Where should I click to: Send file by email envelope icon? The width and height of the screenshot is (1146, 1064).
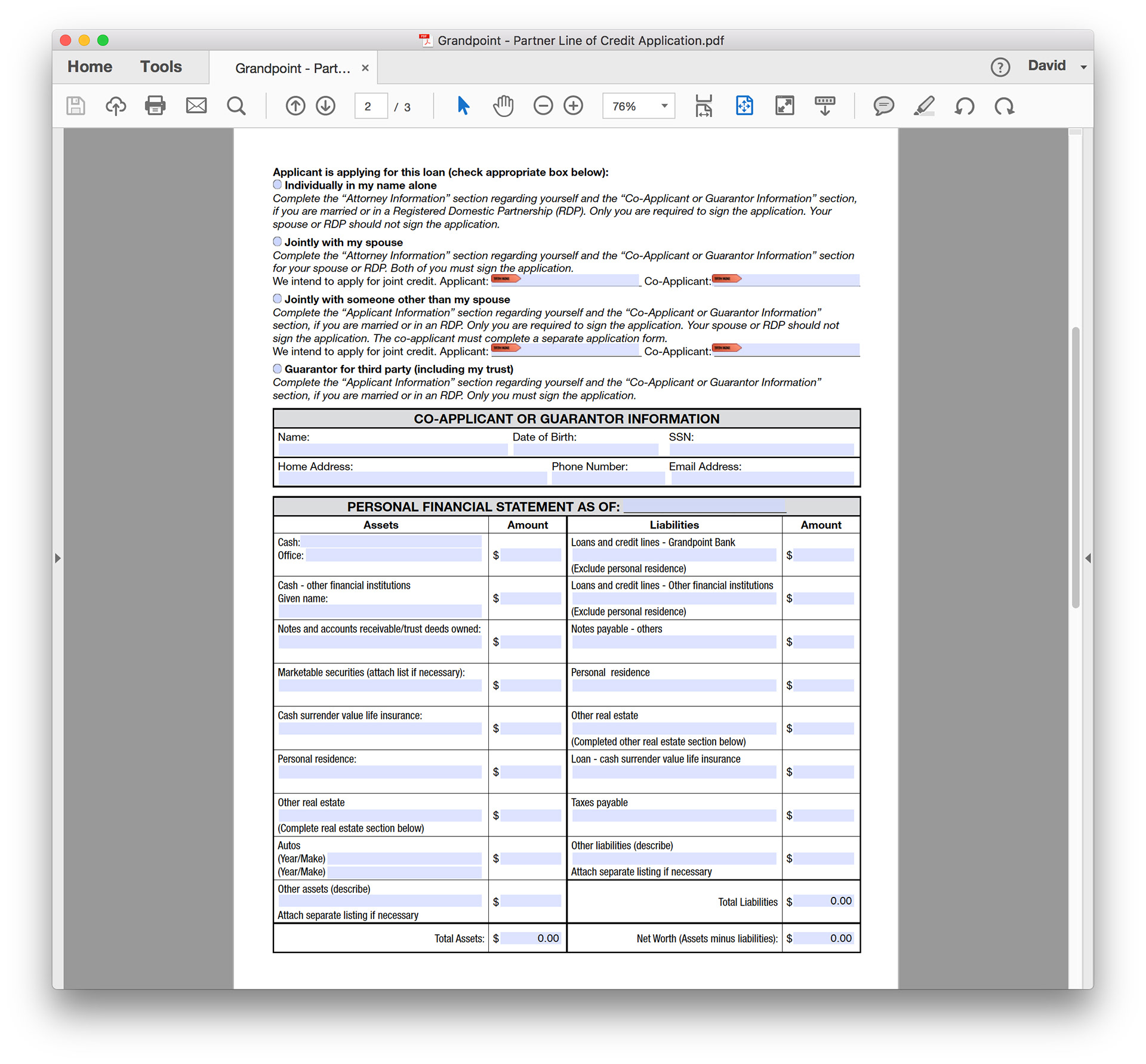(x=196, y=106)
